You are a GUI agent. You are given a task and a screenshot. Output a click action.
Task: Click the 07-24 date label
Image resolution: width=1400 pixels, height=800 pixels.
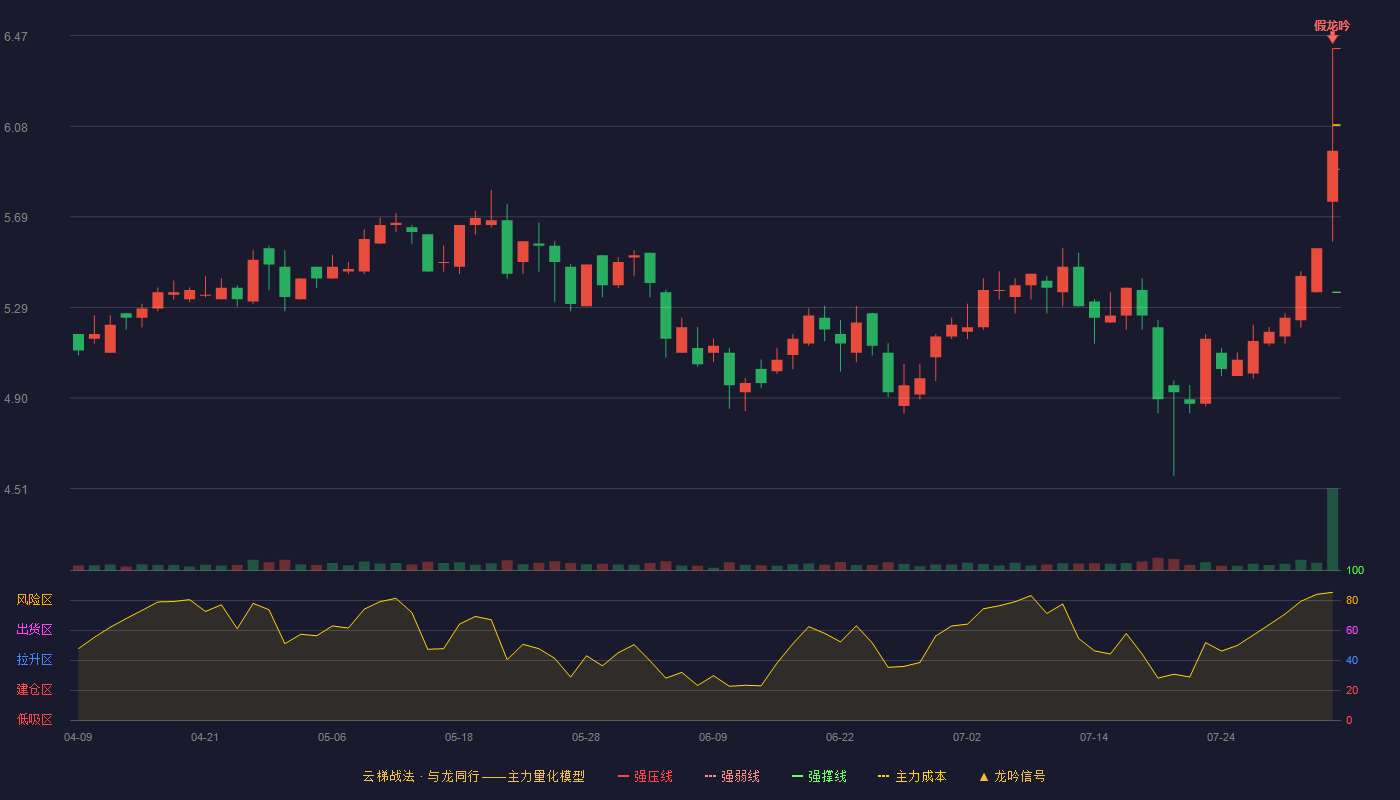coord(1221,737)
